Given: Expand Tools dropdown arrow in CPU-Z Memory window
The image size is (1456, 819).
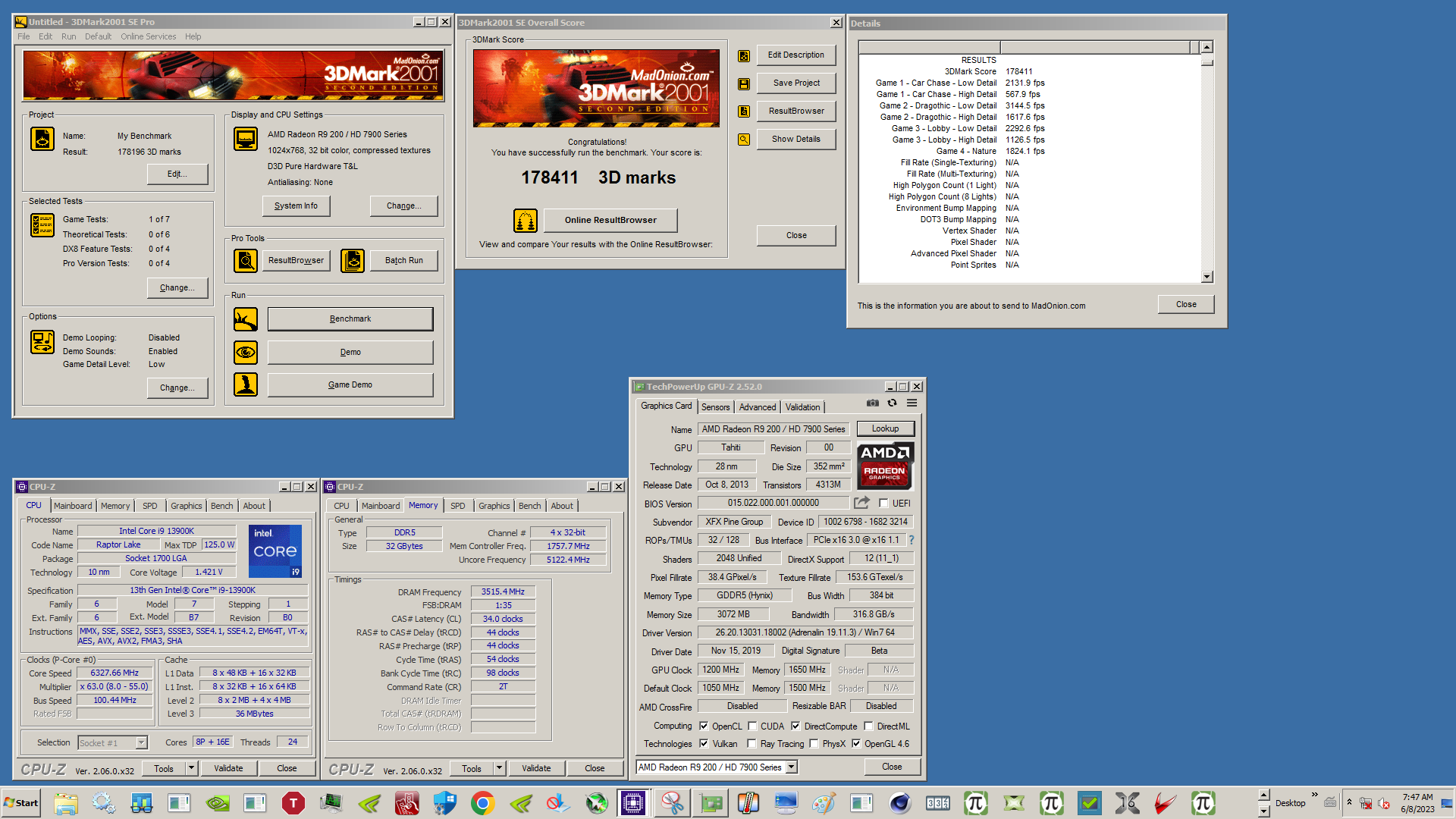Looking at the screenshot, I should coord(500,768).
